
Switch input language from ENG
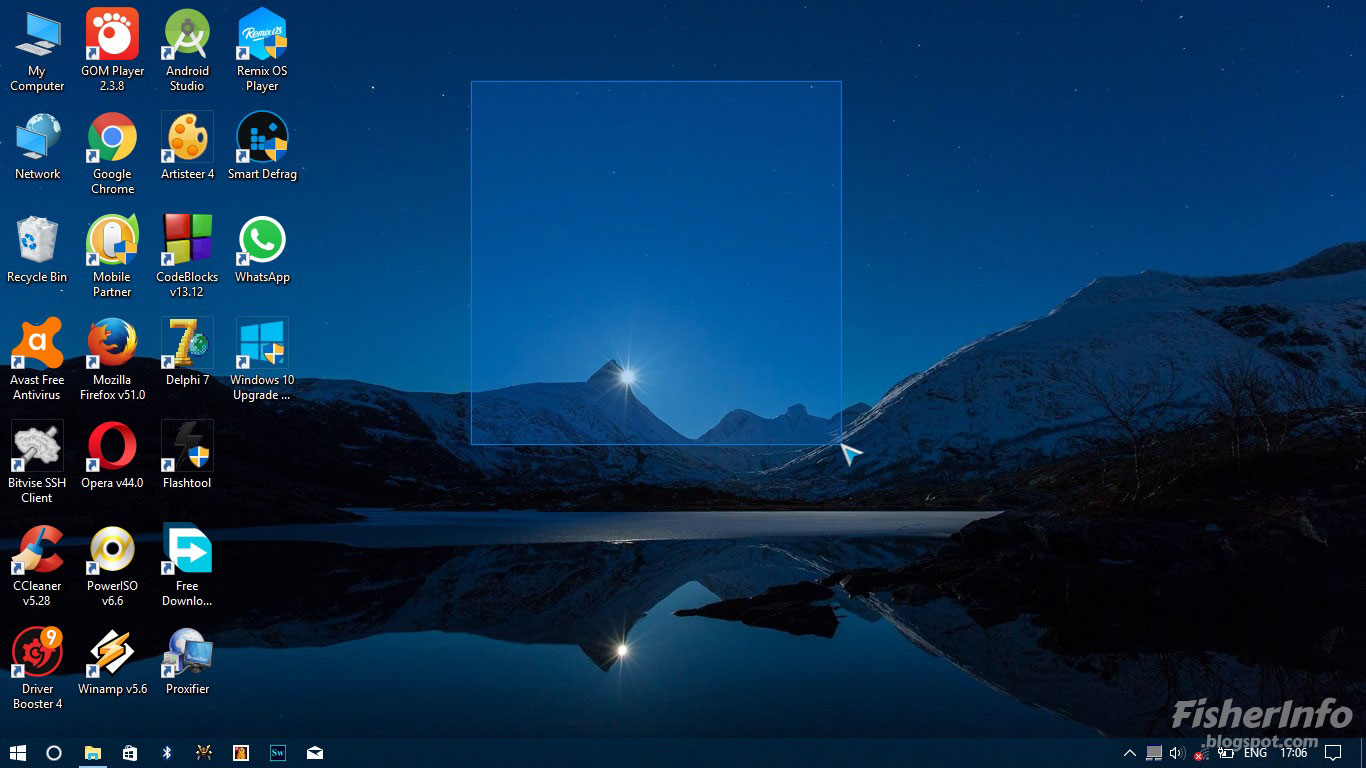1255,753
